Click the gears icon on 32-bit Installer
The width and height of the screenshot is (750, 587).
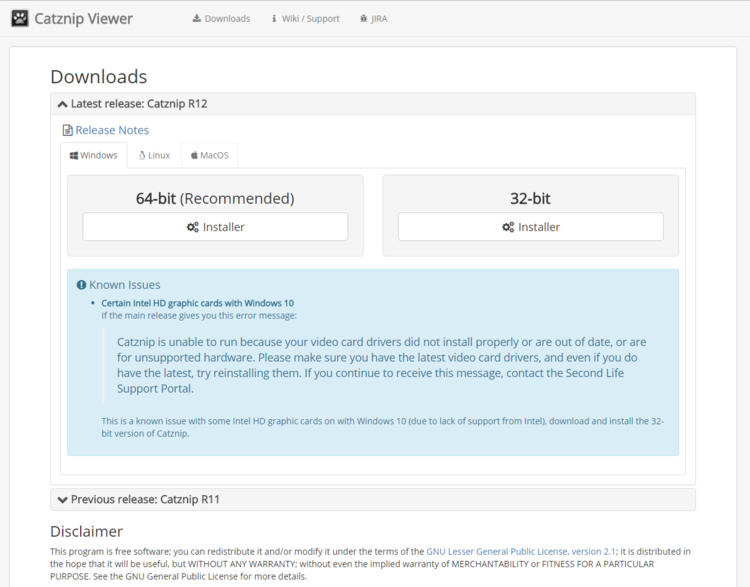pos(508,227)
